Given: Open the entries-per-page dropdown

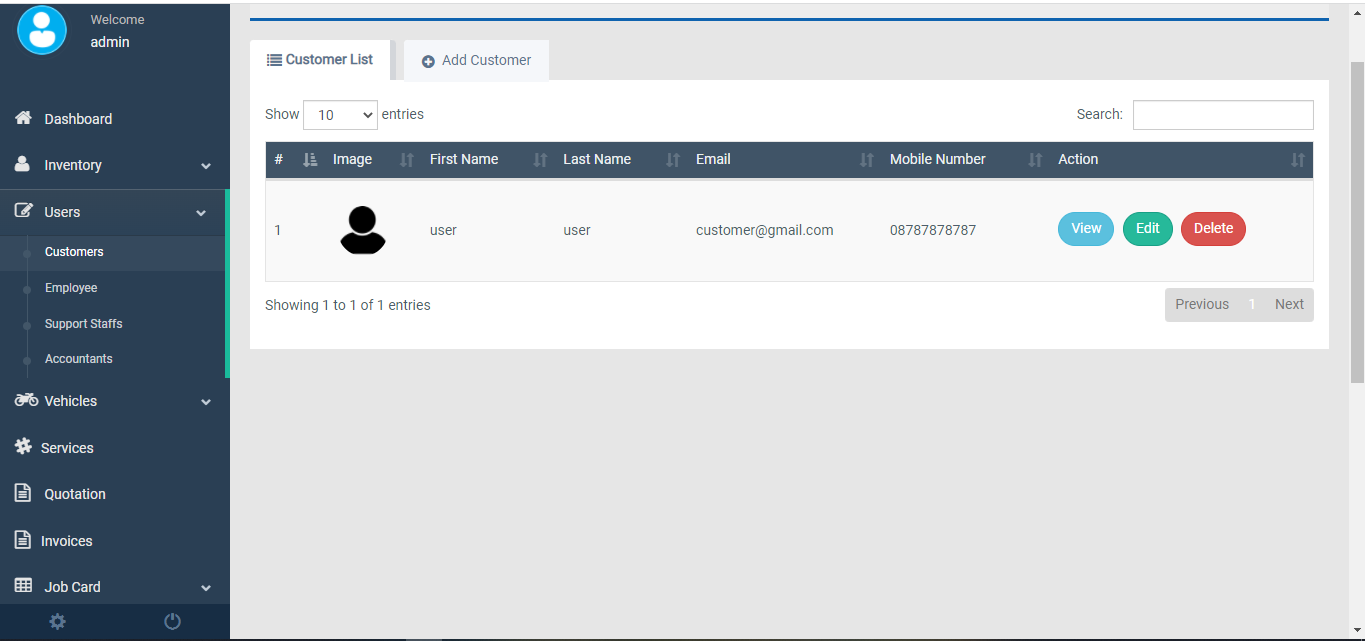Looking at the screenshot, I should [x=340, y=115].
